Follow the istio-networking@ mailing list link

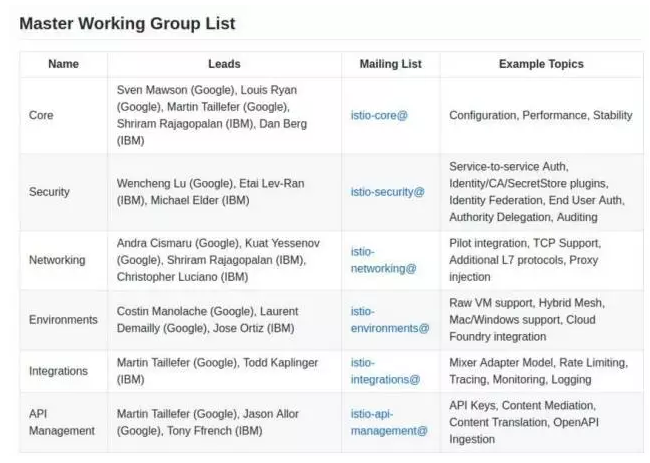point(383,260)
